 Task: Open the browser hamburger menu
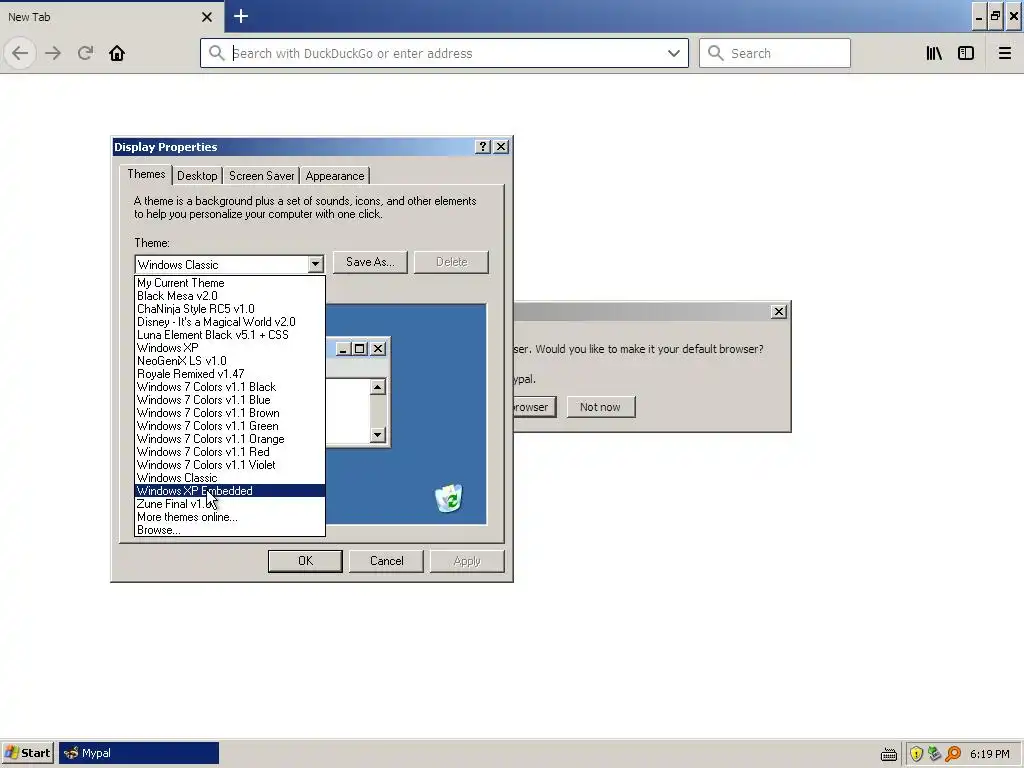point(1004,53)
